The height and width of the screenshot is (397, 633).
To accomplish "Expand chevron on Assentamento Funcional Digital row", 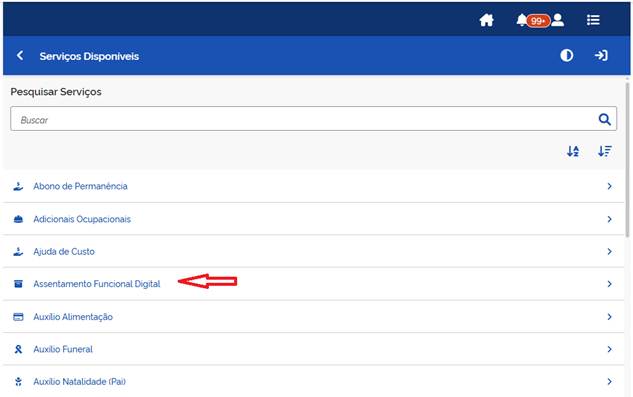I will [610, 284].
